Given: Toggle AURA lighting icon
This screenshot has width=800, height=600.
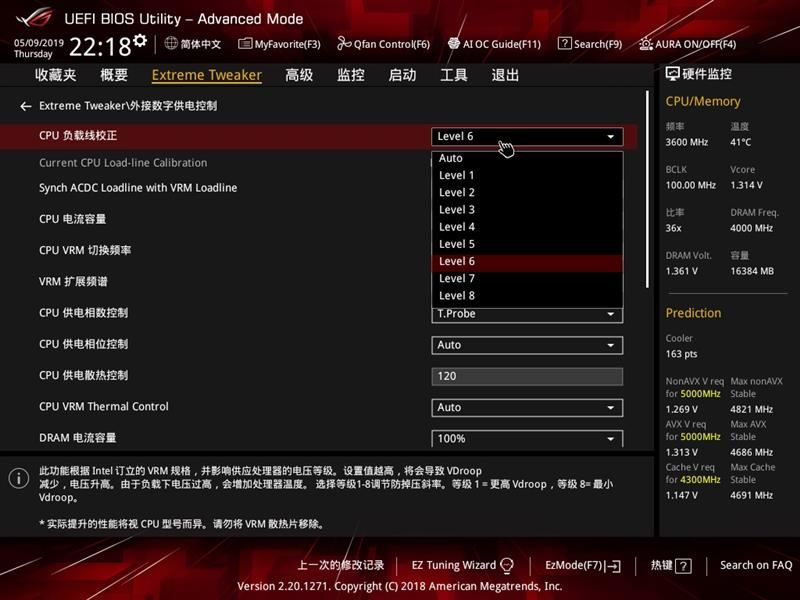Looking at the screenshot, I should 646,44.
